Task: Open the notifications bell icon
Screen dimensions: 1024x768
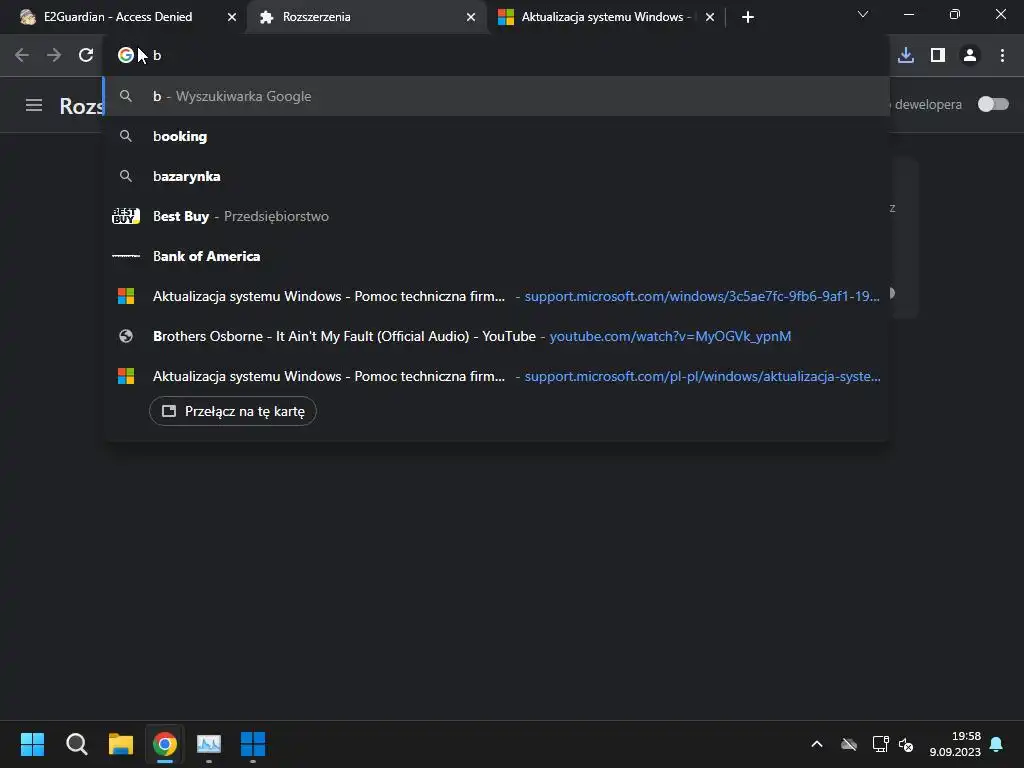Action: click(996, 744)
